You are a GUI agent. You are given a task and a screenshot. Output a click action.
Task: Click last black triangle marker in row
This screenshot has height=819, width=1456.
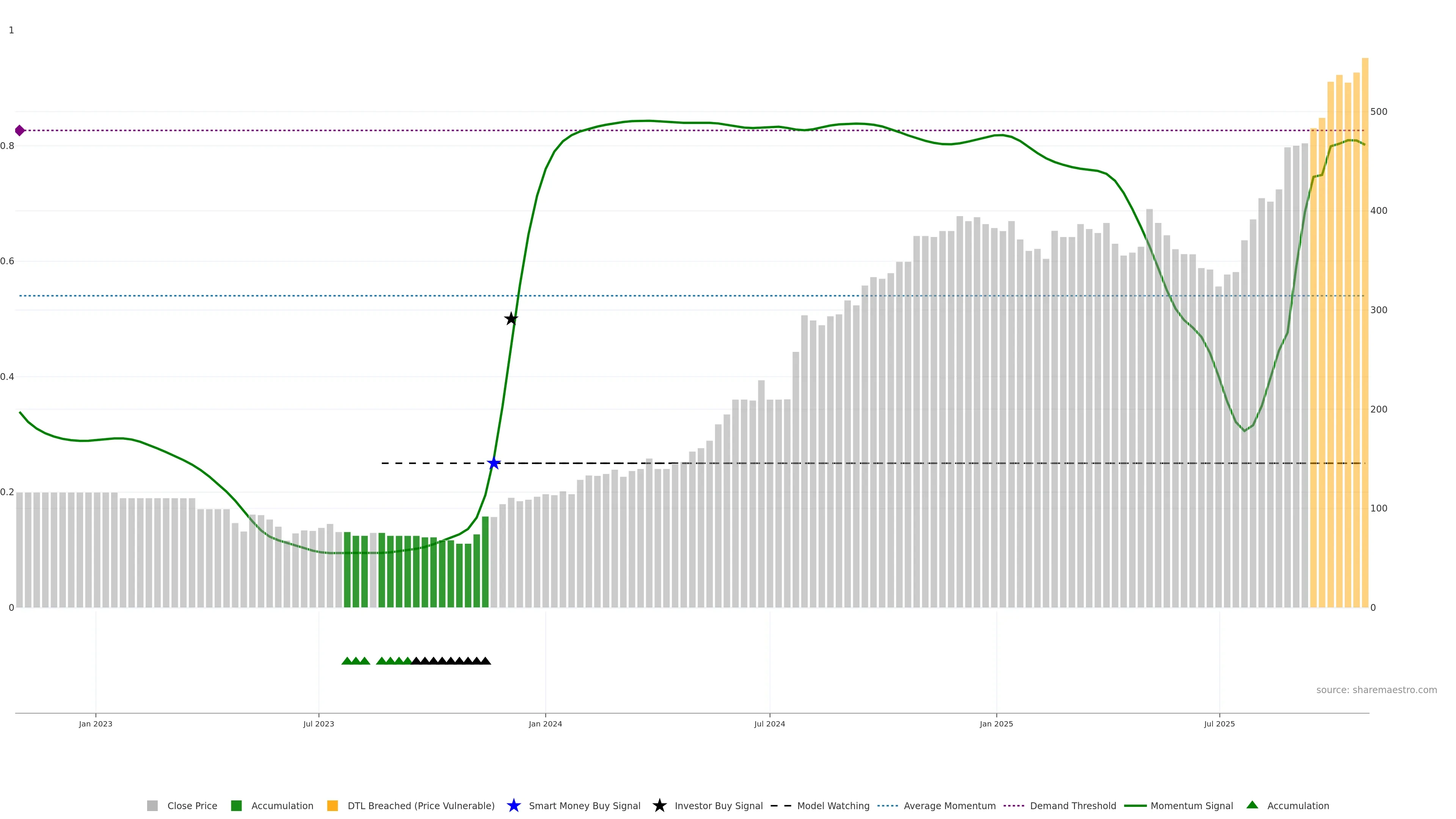485,661
